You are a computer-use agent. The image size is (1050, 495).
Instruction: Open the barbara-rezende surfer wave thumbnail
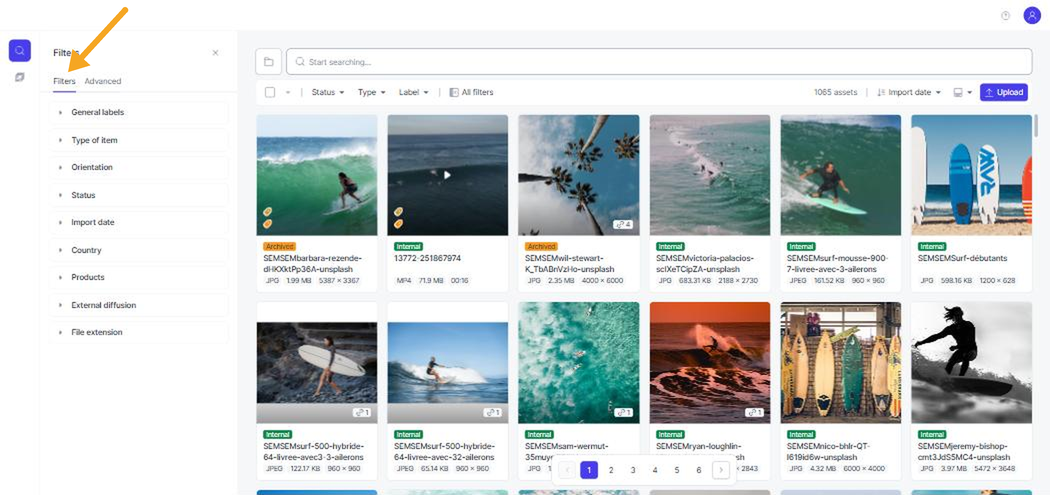317,175
